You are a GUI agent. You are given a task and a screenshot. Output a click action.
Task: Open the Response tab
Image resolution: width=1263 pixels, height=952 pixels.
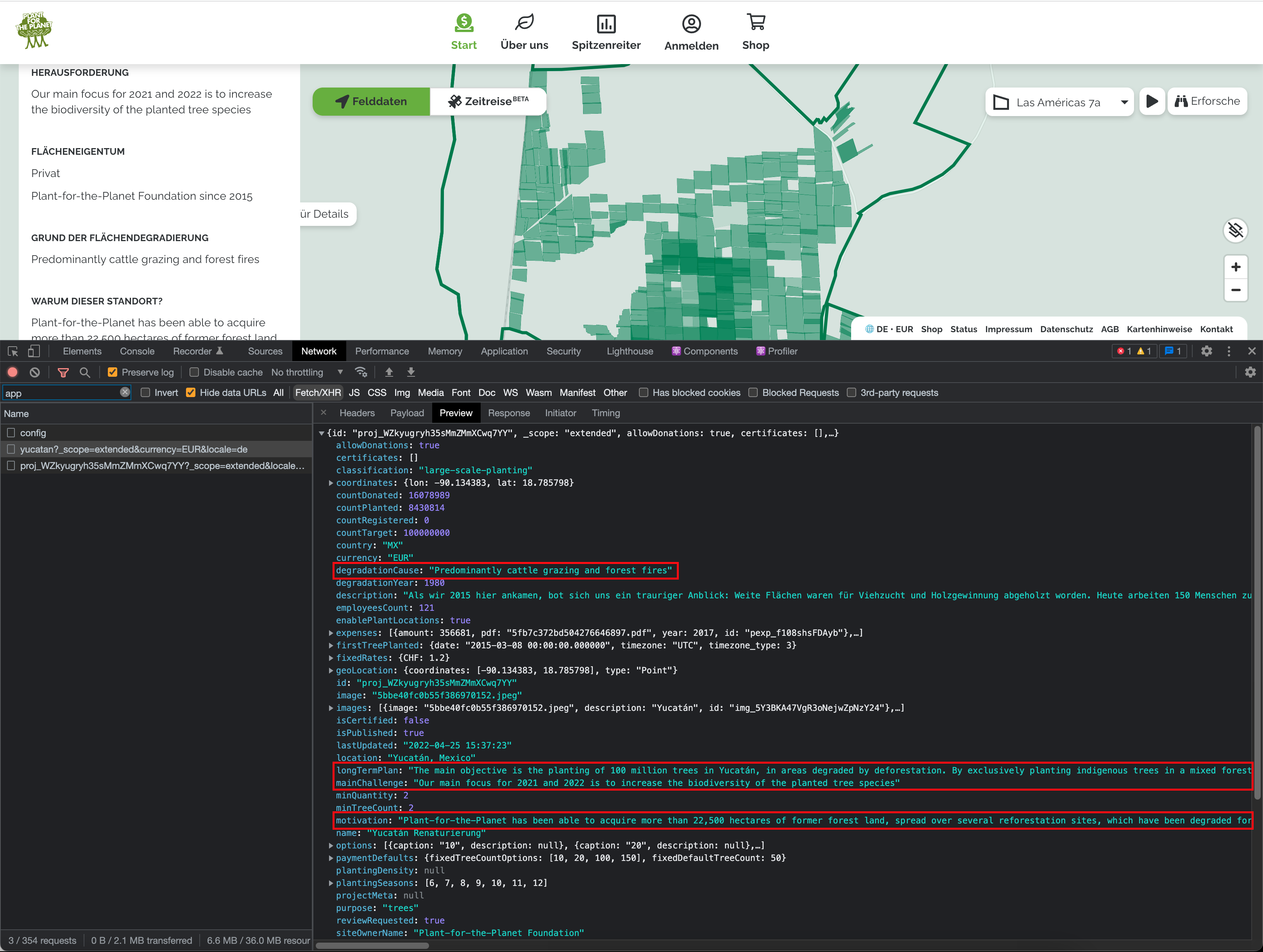pos(509,413)
